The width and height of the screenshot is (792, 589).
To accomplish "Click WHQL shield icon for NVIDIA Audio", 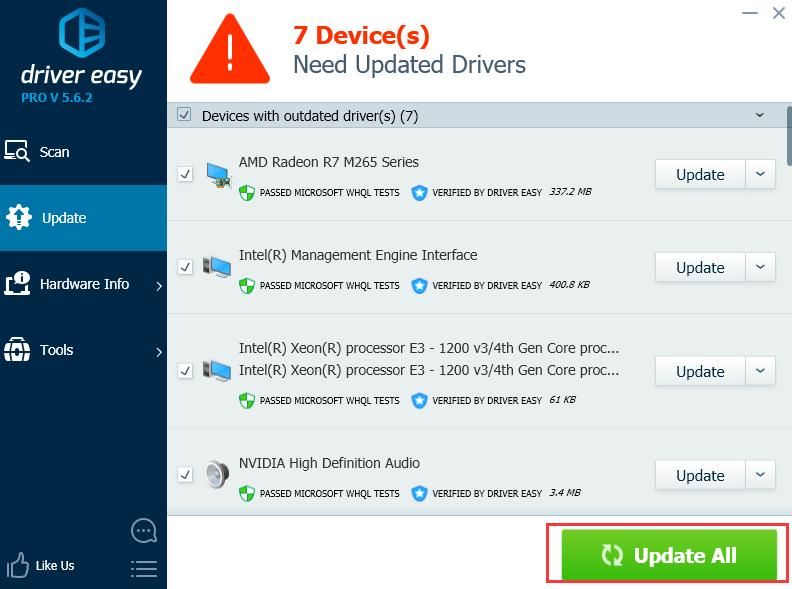I will (246, 493).
